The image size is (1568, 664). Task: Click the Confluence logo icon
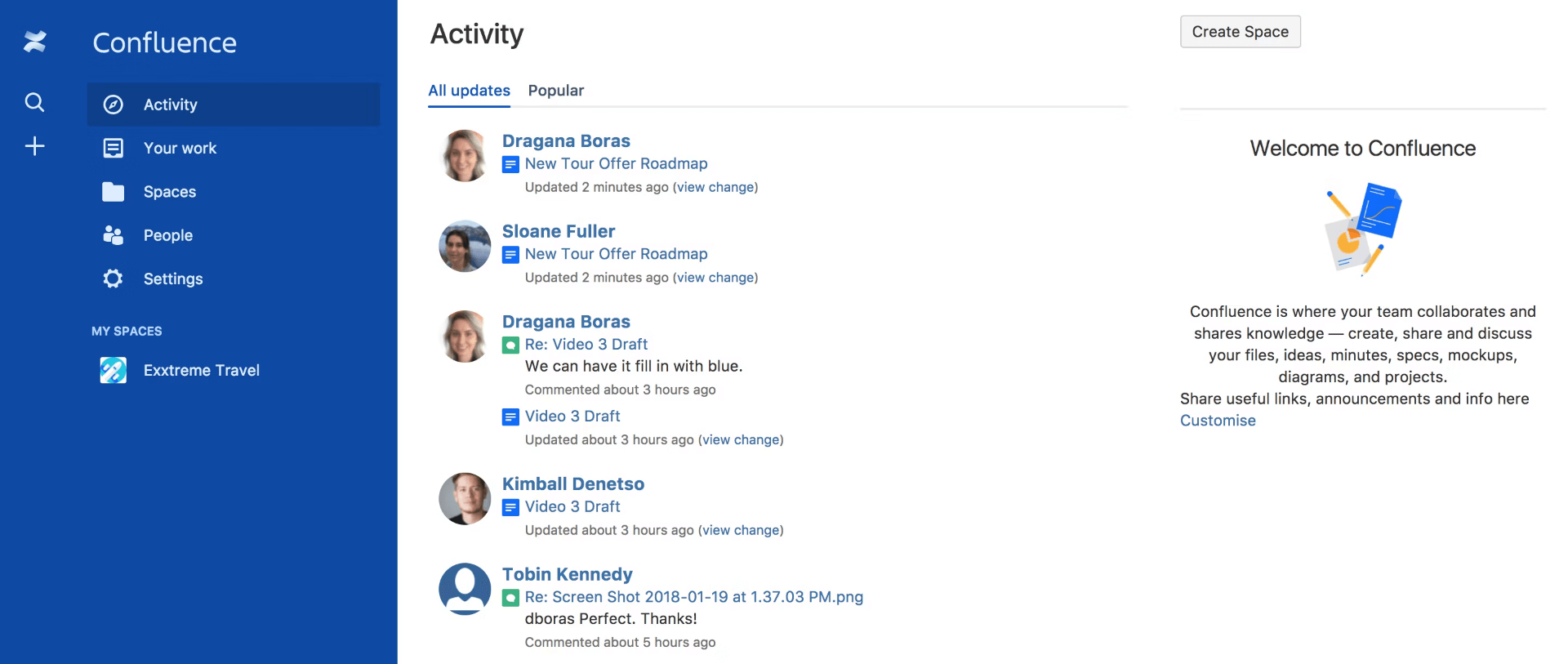click(x=34, y=41)
